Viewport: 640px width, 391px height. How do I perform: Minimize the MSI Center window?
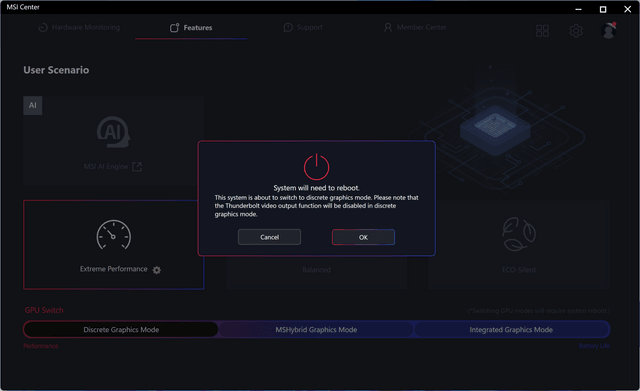(578, 9)
